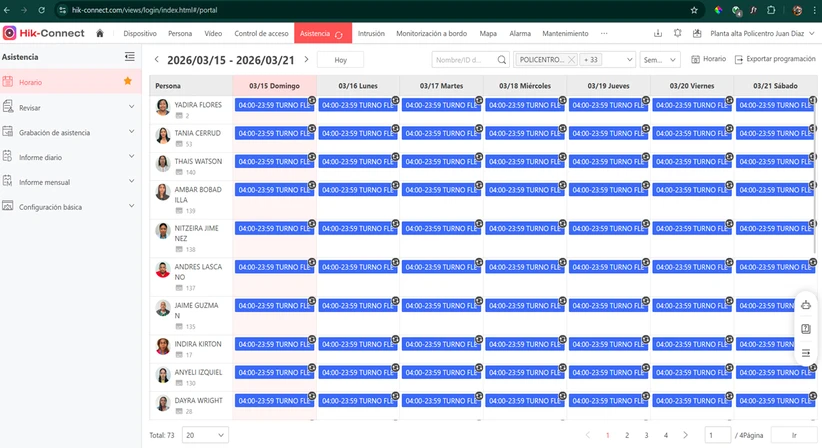This screenshot has height=448, width=822.
Task: Go to previous week arrow
Action: click(x=156, y=60)
